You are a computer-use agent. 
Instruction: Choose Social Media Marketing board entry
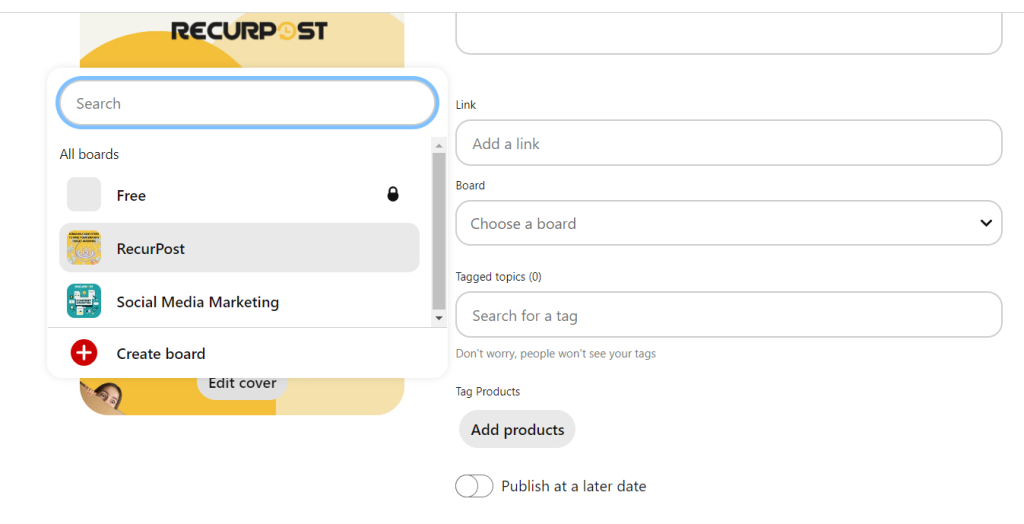[239, 301]
